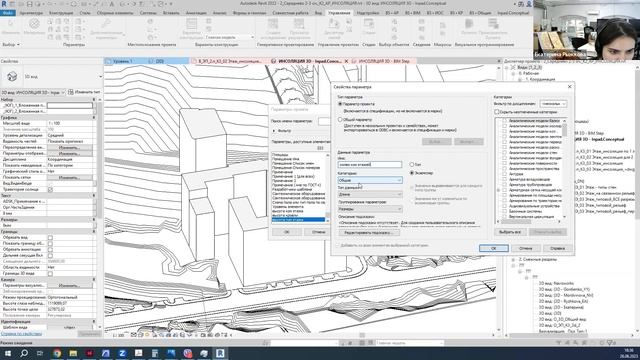The width and height of the screenshot is (640, 360).
Task: Select the Параметр проекта radio button
Action: (x=340, y=104)
